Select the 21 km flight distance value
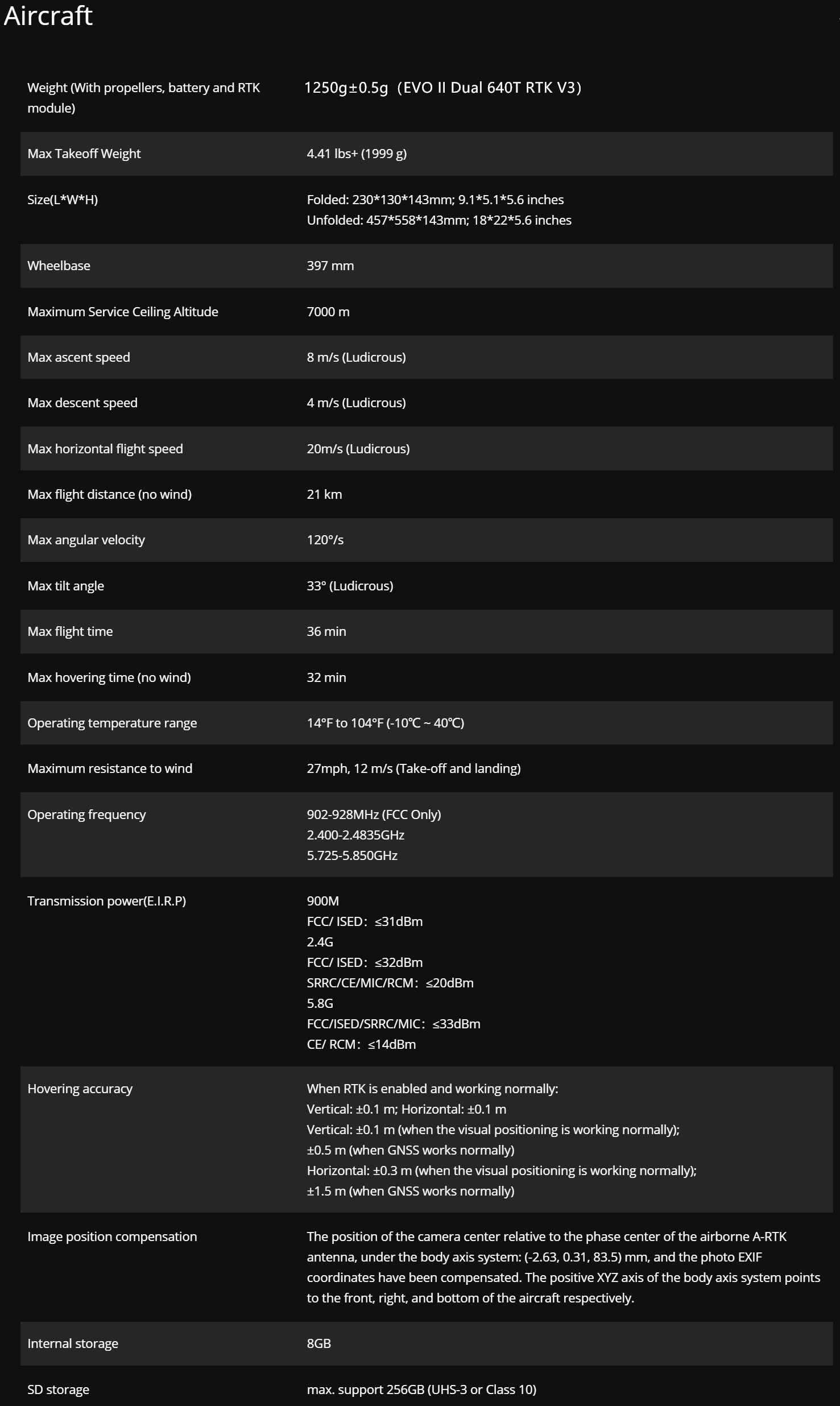The width and height of the screenshot is (840, 1406). [325, 494]
